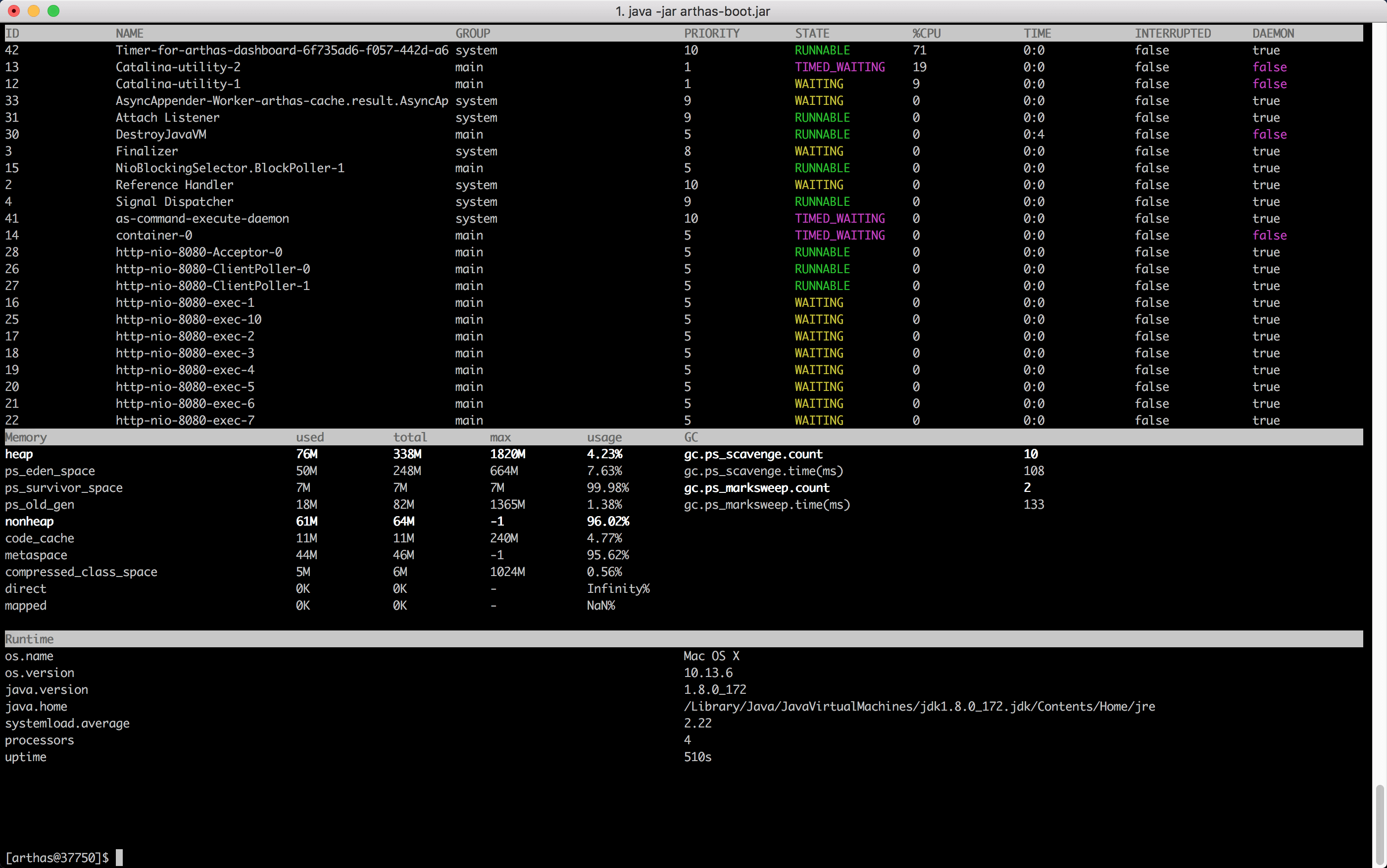Click the time value '0:4' for DestroyJavaVM
Screen dimensions: 1387x868
tap(1034, 134)
